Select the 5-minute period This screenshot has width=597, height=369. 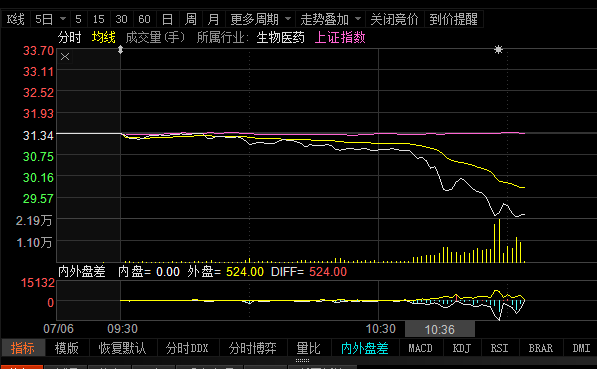click(x=78, y=19)
